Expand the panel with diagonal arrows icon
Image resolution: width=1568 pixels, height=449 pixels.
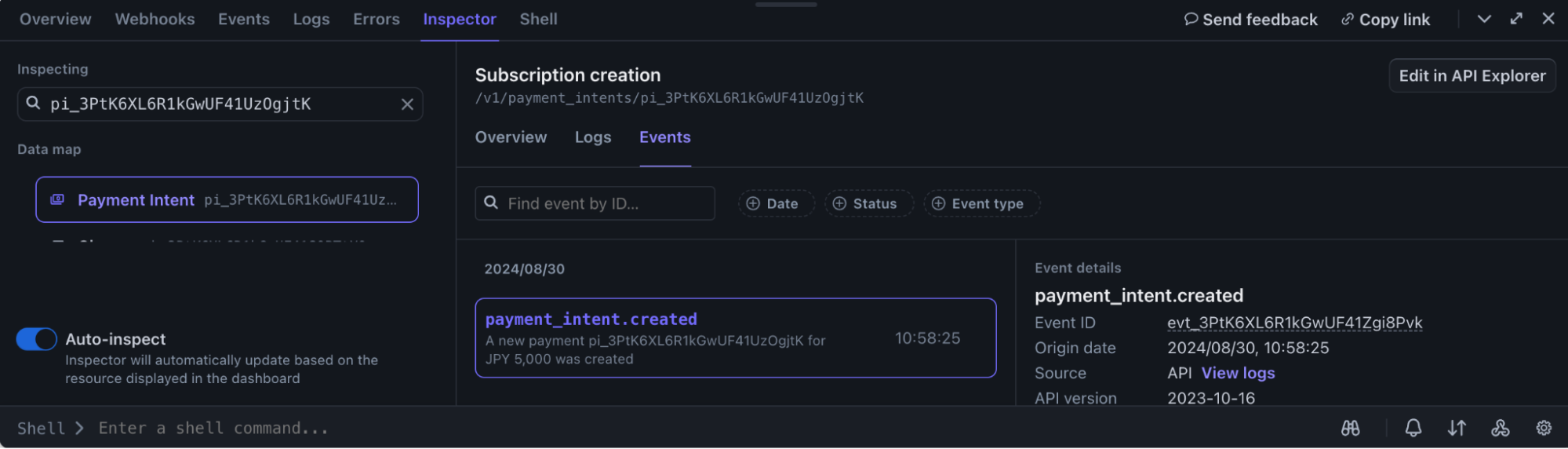(x=1516, y=19)
